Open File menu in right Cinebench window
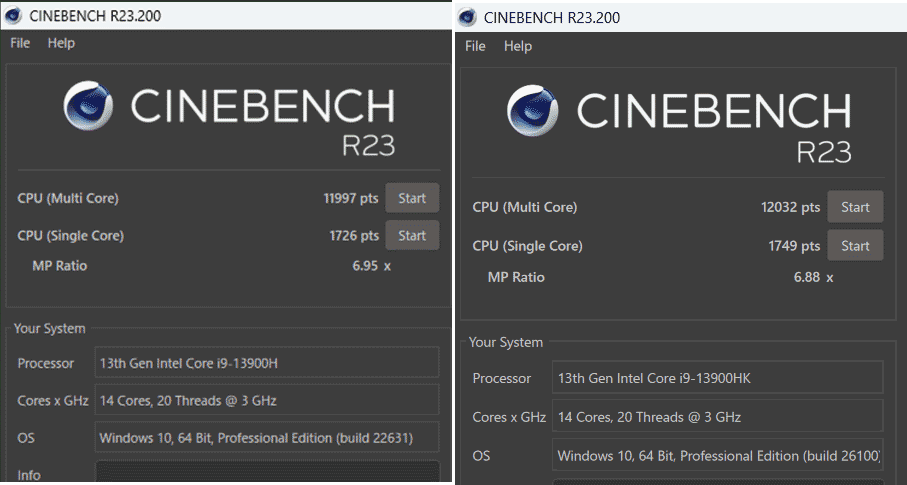 click(x=475, y=46)
